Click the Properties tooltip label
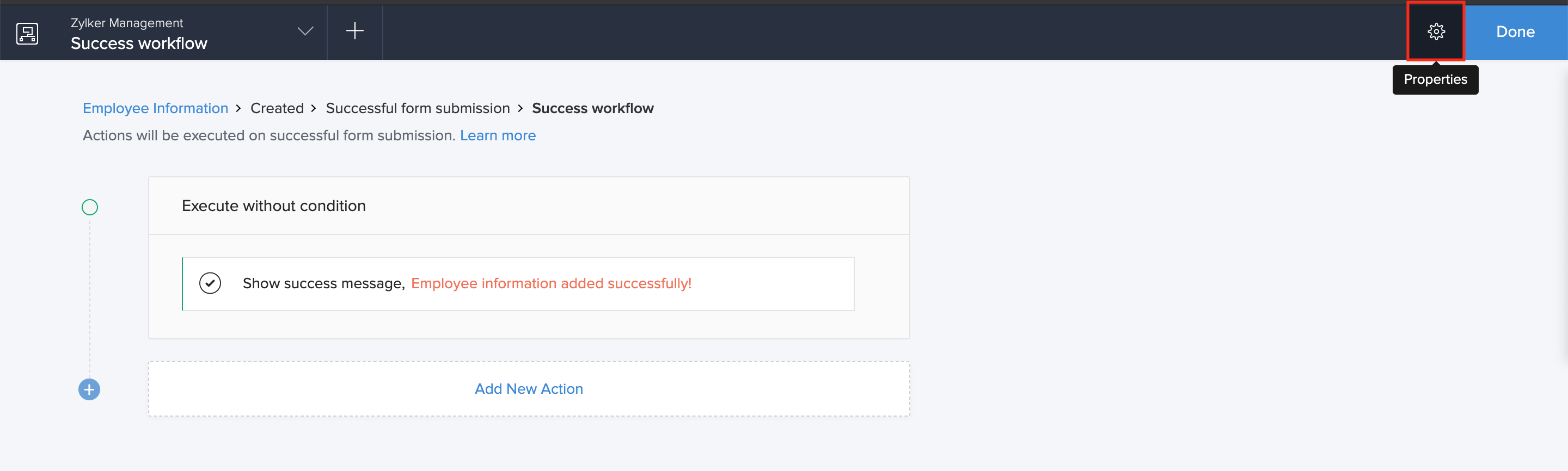This screenshot has width=1568, height=471. pyautogui.click(x=1435, y=79)
